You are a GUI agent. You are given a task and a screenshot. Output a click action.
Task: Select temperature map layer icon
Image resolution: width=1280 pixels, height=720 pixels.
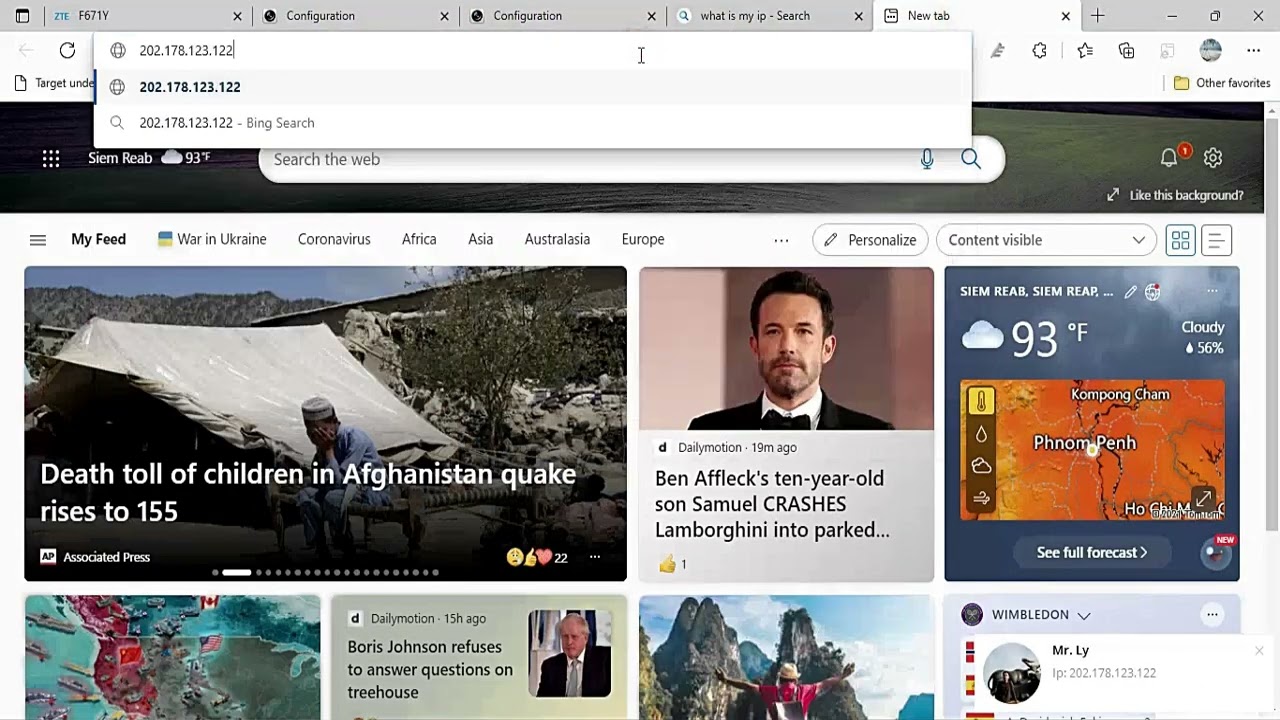(981, 401)
